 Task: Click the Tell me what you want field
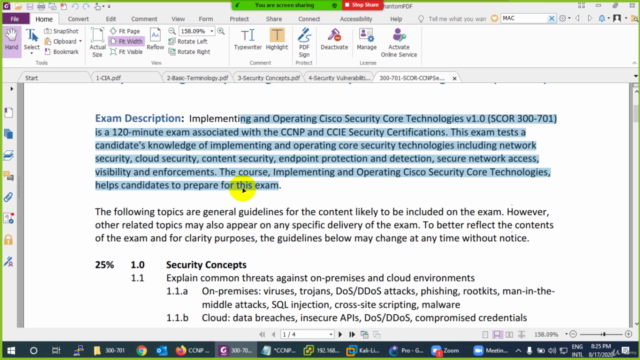click(457, 19)
